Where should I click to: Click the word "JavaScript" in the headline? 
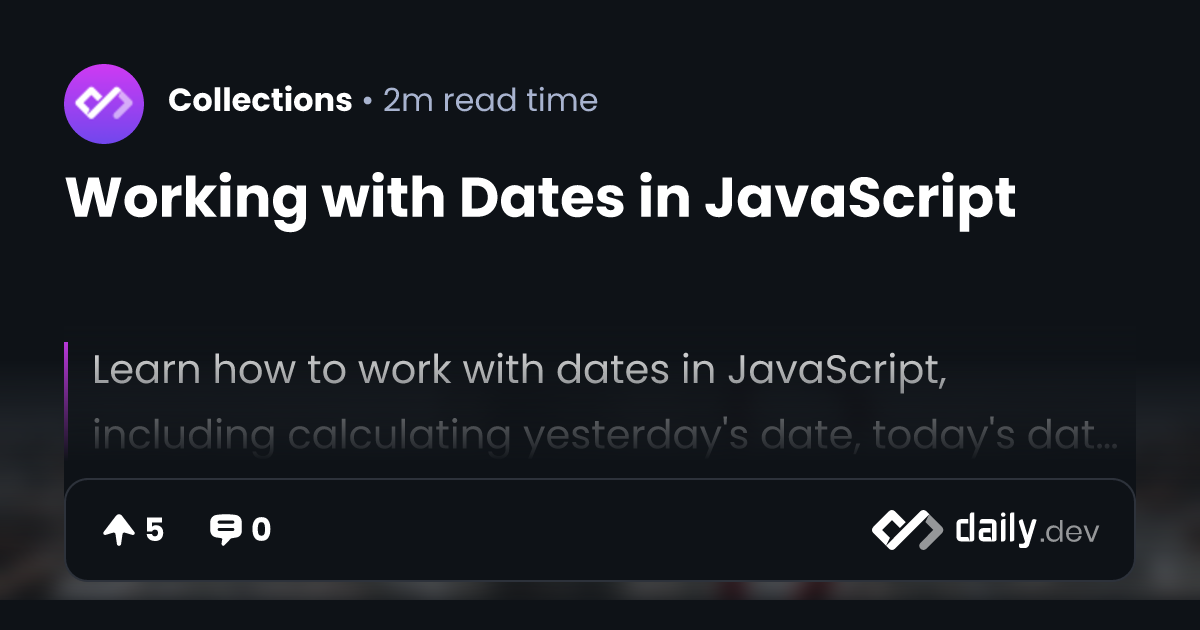click(x=860, y=197)
